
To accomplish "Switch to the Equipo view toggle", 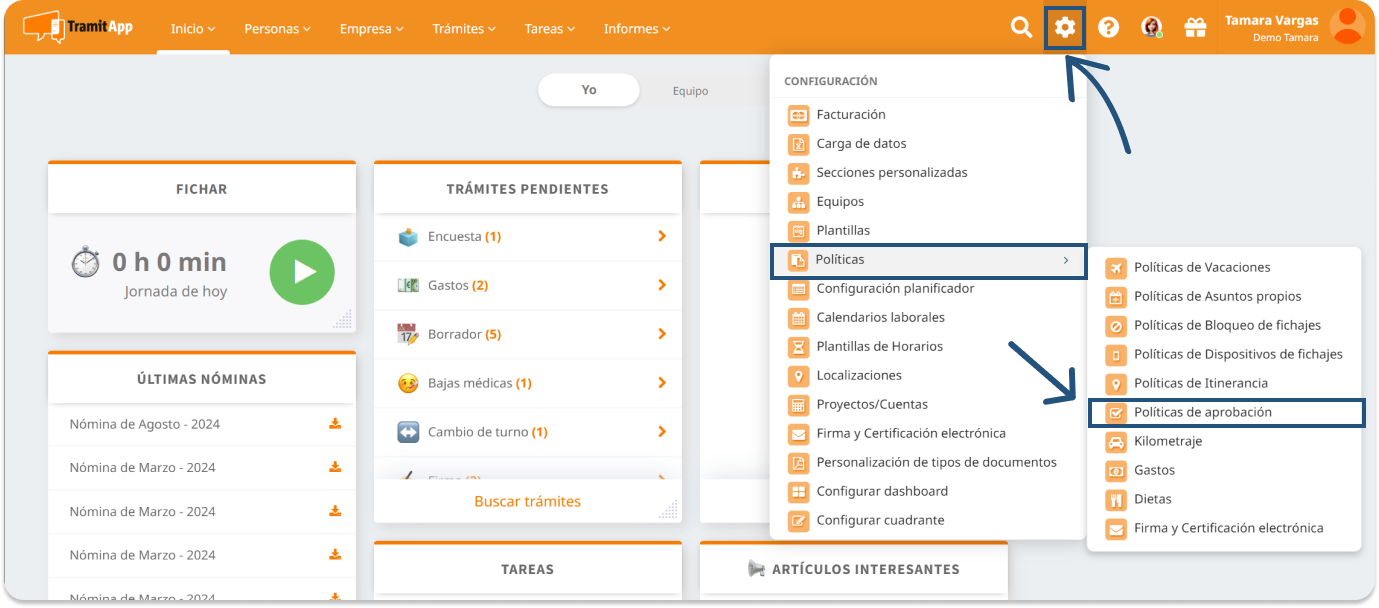I will click(690, 91).
